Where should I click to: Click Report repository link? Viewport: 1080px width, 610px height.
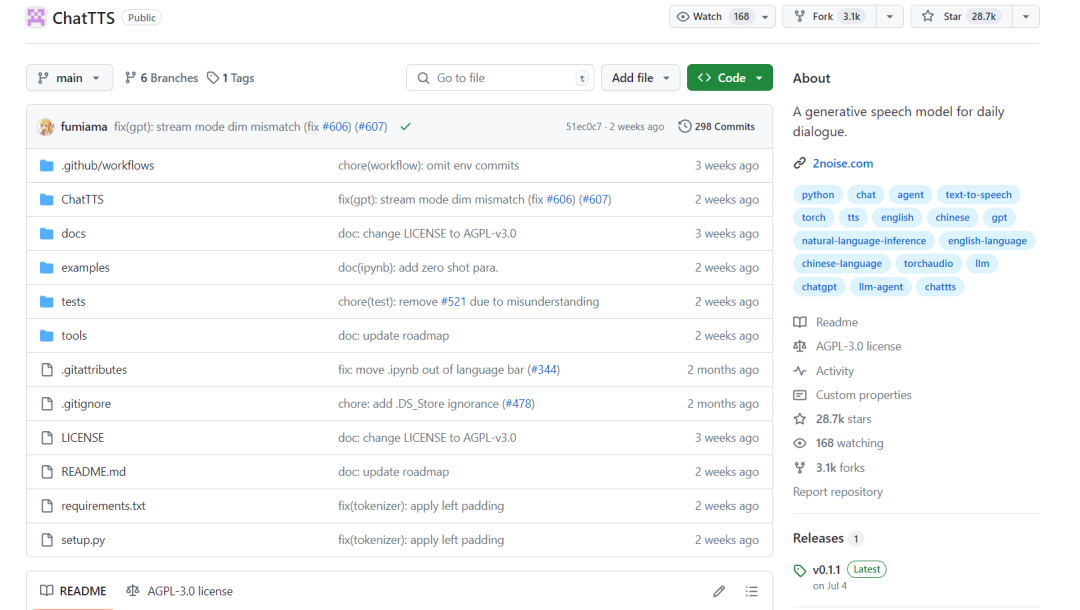838,492
